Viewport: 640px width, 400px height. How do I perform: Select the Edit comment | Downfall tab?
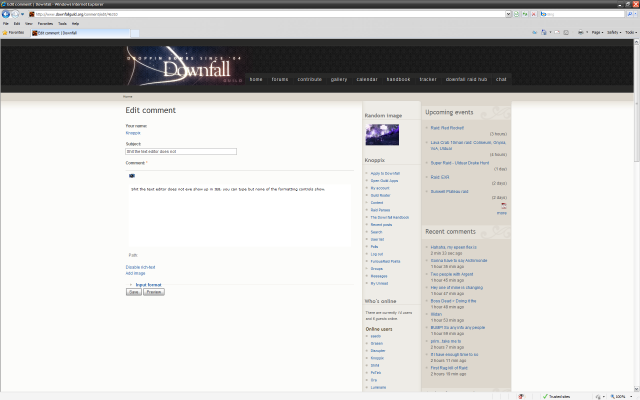point(80,33)
